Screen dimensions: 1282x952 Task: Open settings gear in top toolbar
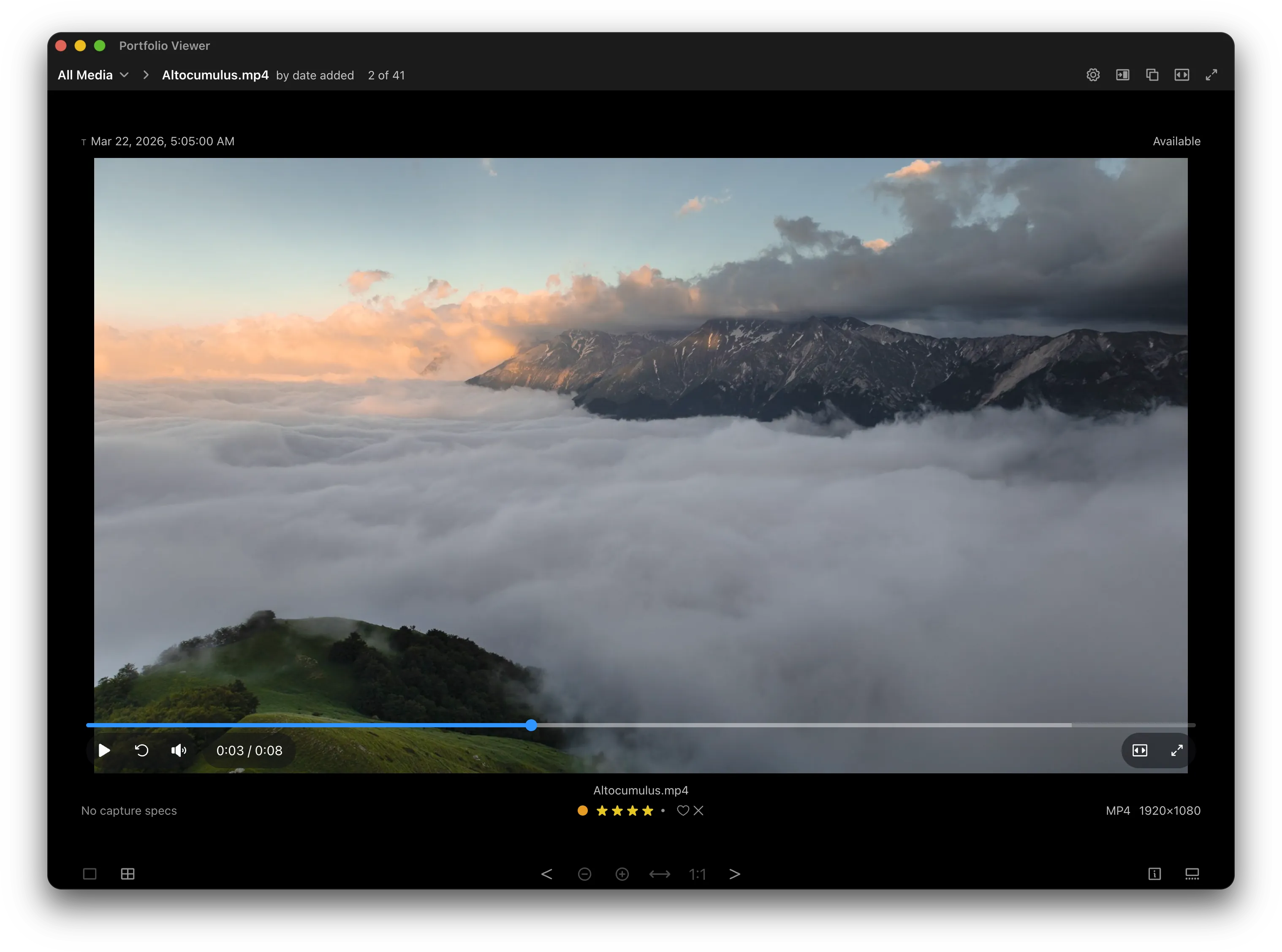coord(1092,75)
